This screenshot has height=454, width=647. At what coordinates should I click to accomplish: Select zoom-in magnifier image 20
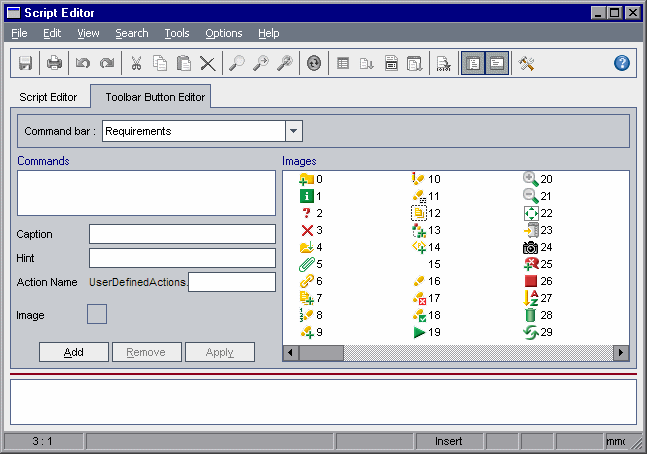point(531,179)
